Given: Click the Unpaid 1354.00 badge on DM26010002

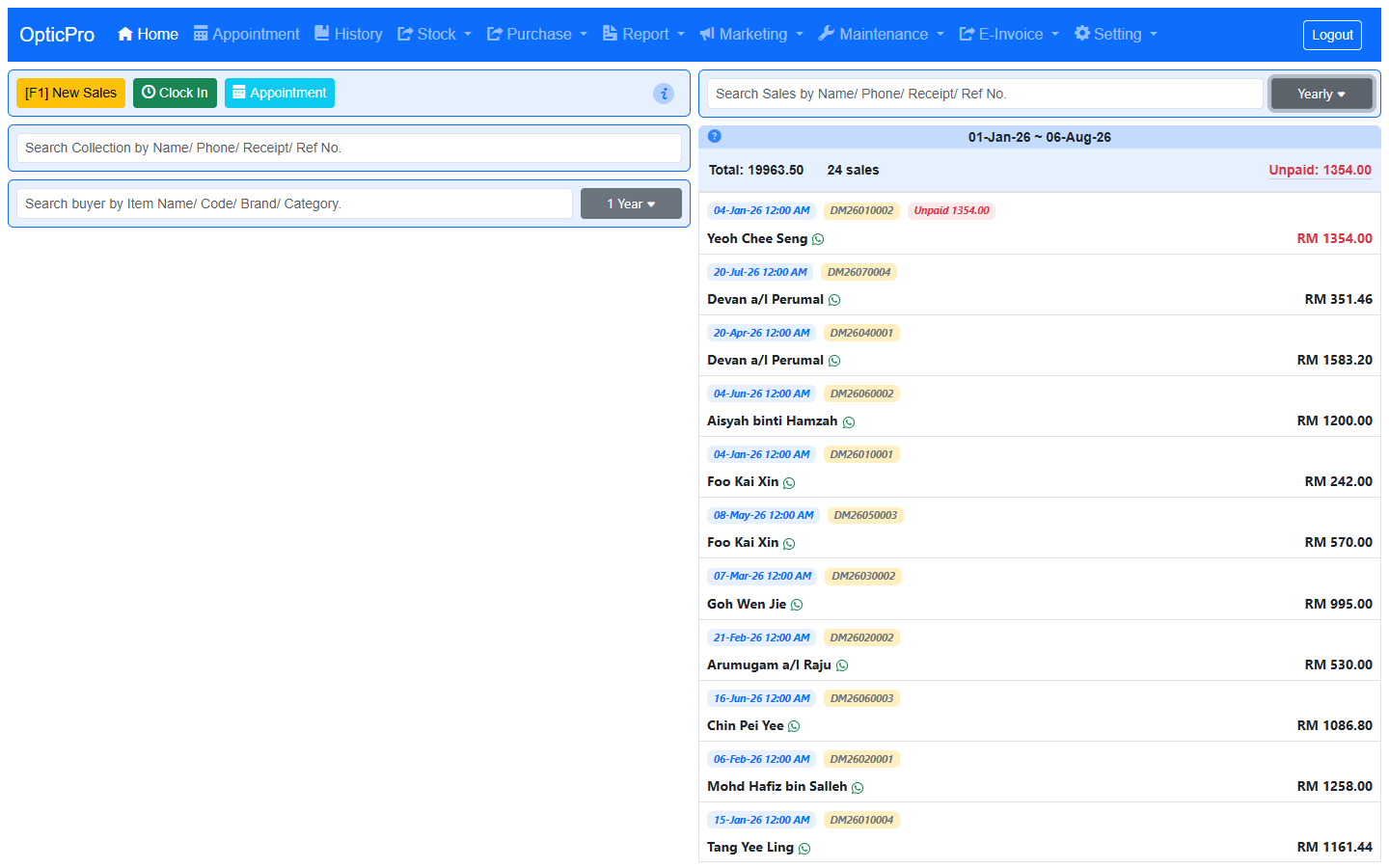Looking at the screenshot, I should [x=951, y=210].
